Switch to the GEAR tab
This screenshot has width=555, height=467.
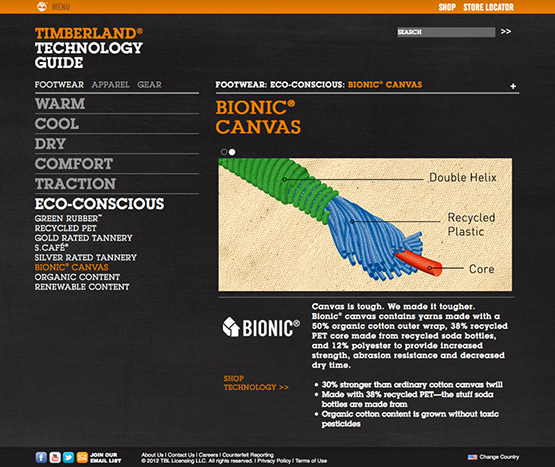click(149, 85)
